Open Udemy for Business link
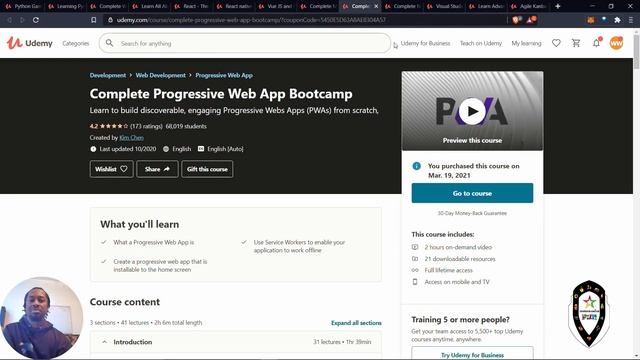The width and height of the screenshot is (640, 360). [425, 43]
